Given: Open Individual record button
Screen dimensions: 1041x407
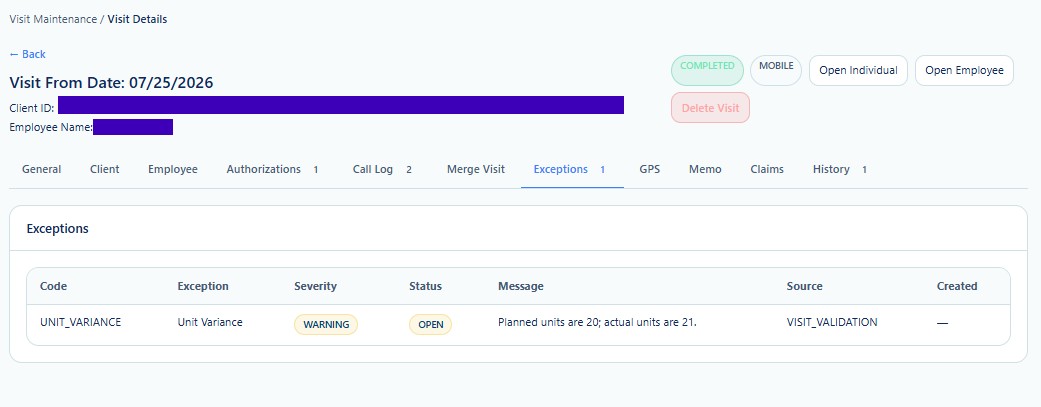Looking at the screenshot, I should pos(858,70).
